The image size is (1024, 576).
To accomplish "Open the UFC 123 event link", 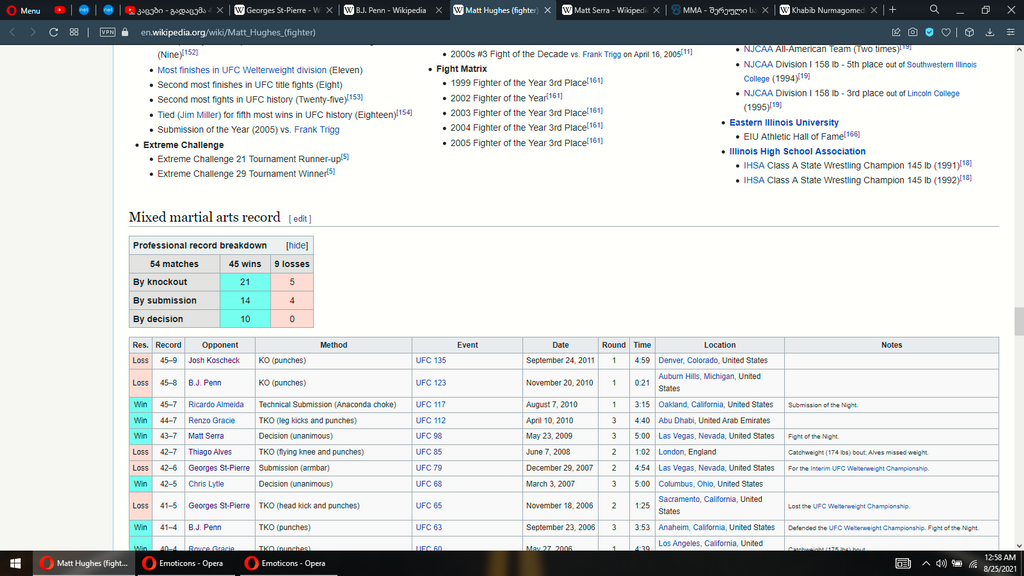I will 430,383.
